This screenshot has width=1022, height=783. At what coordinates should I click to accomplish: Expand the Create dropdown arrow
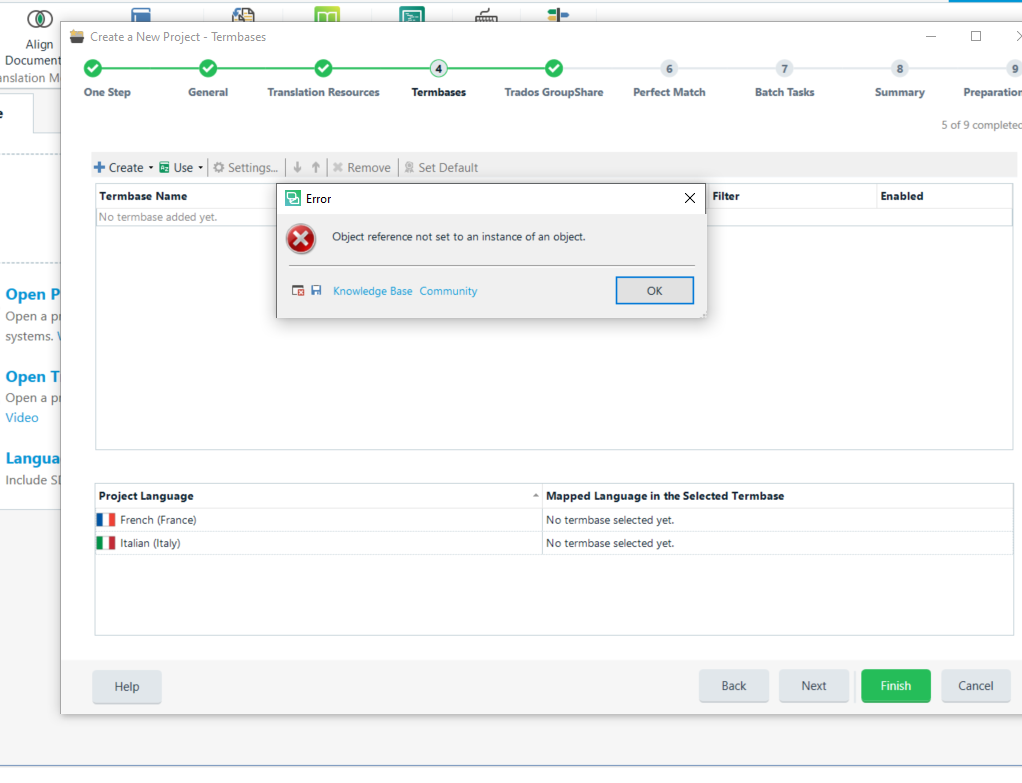(x=151, y=168)
